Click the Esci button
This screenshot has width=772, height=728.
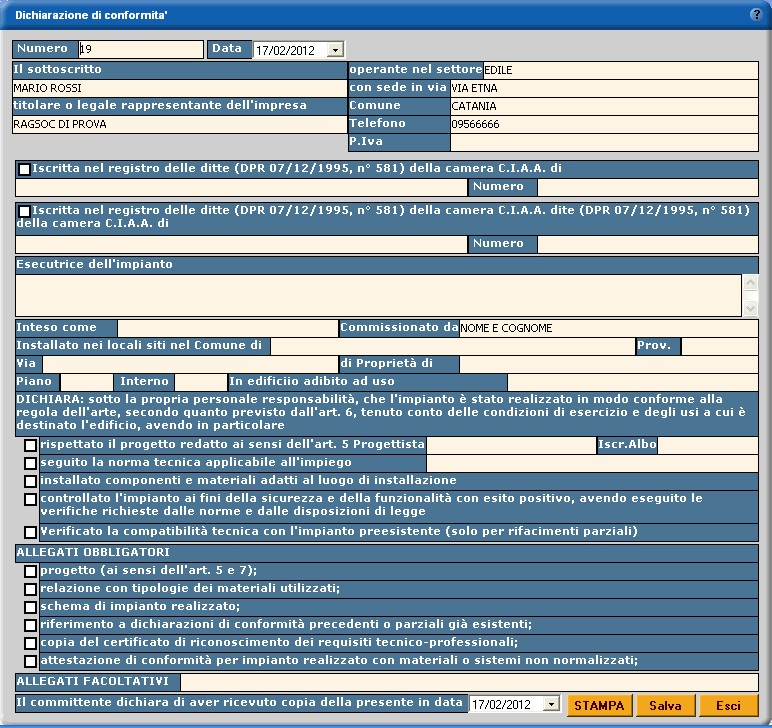(x=728, y=706)
